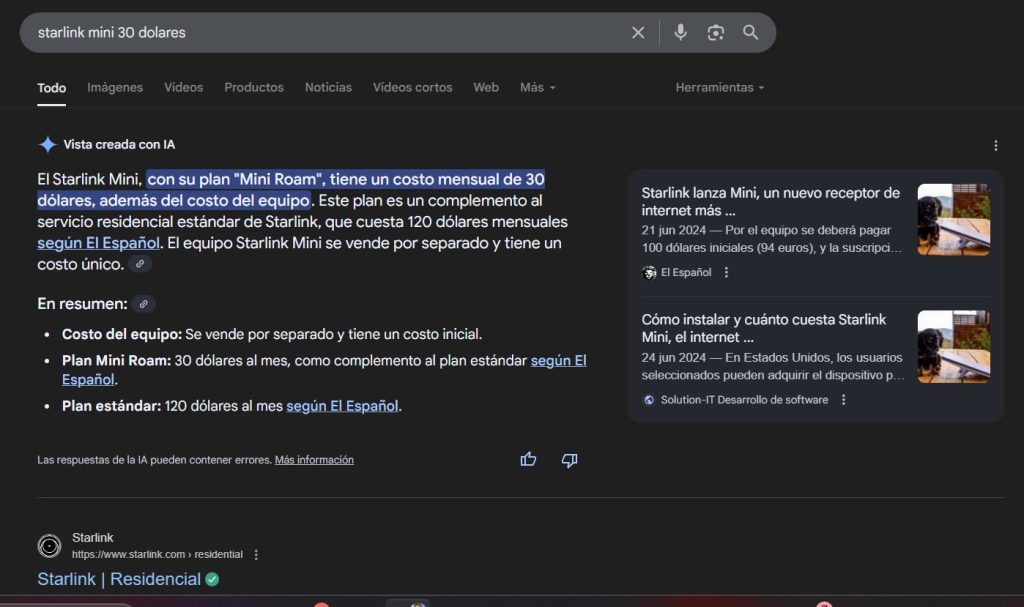This screenshot has height=607, width=1024.
Task: Click the 'Costo del equipo:' bullet text
Action: (122, 335)
